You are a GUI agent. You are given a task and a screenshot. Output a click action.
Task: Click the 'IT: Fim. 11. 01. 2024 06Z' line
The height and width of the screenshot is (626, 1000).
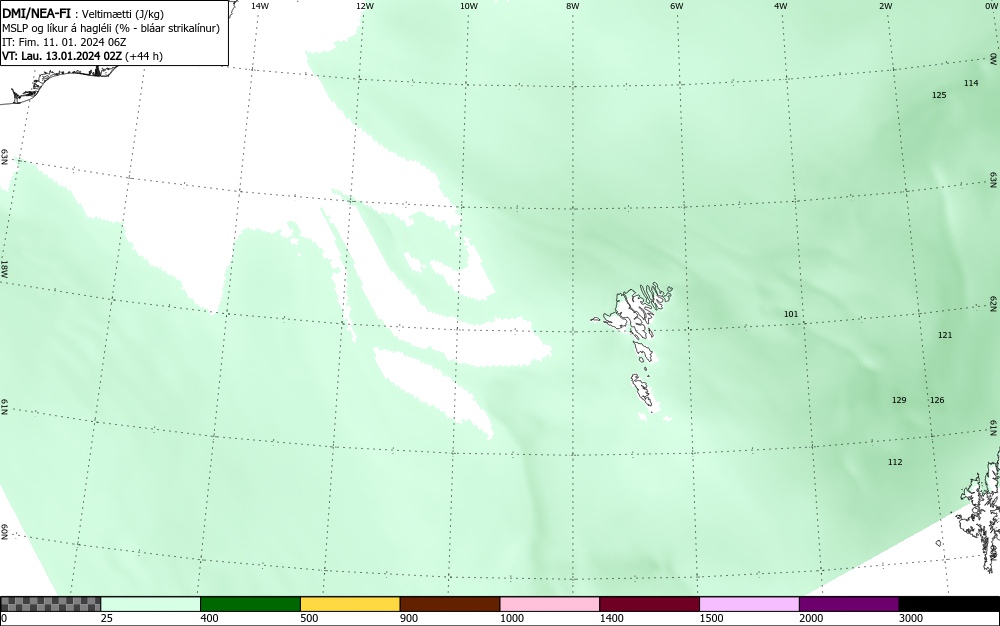coord(64,42)
